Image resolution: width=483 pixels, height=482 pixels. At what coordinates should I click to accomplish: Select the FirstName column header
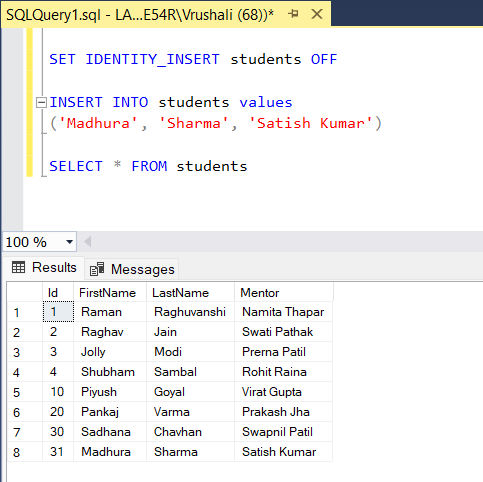coord(110,293)
